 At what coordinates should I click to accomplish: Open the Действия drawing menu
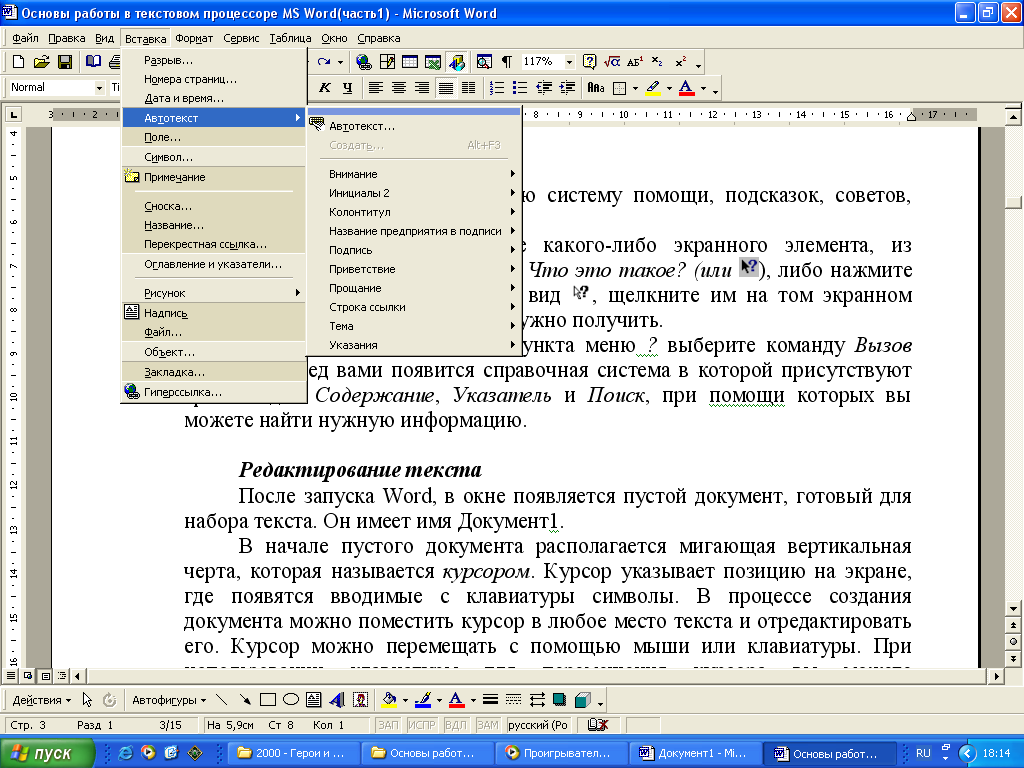click(41, 700)
